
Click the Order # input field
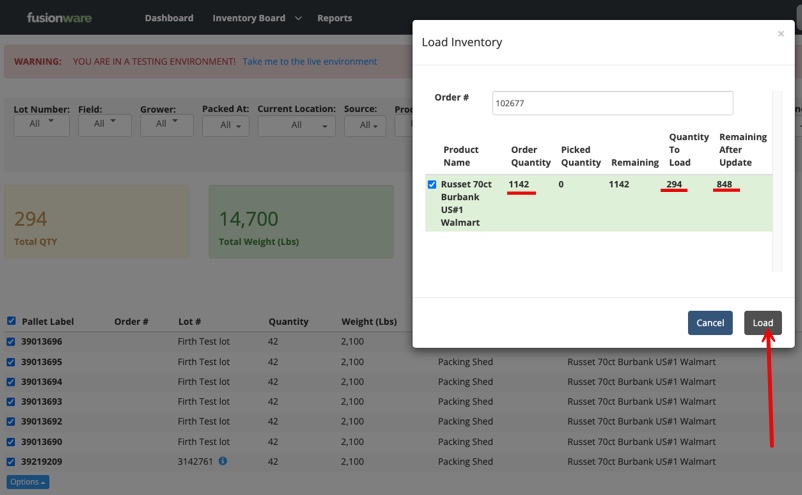tap(612, 102)
